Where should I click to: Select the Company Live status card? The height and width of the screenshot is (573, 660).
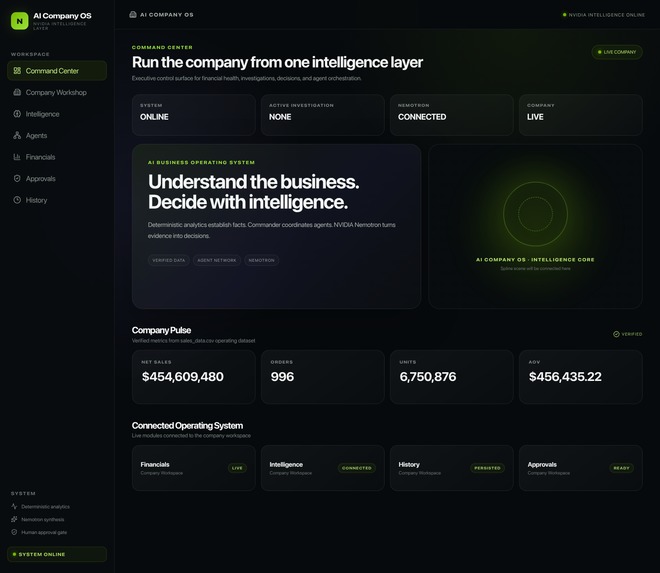pyautogui.click(x=581, y=115)
